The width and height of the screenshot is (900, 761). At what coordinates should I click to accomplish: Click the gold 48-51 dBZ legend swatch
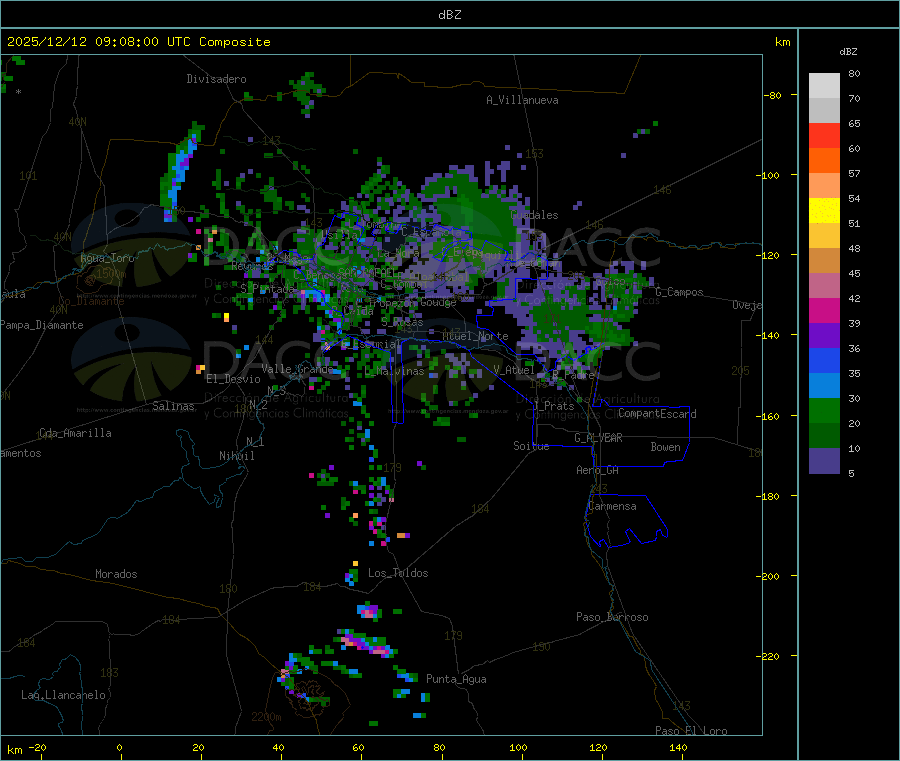coord(824,236)
